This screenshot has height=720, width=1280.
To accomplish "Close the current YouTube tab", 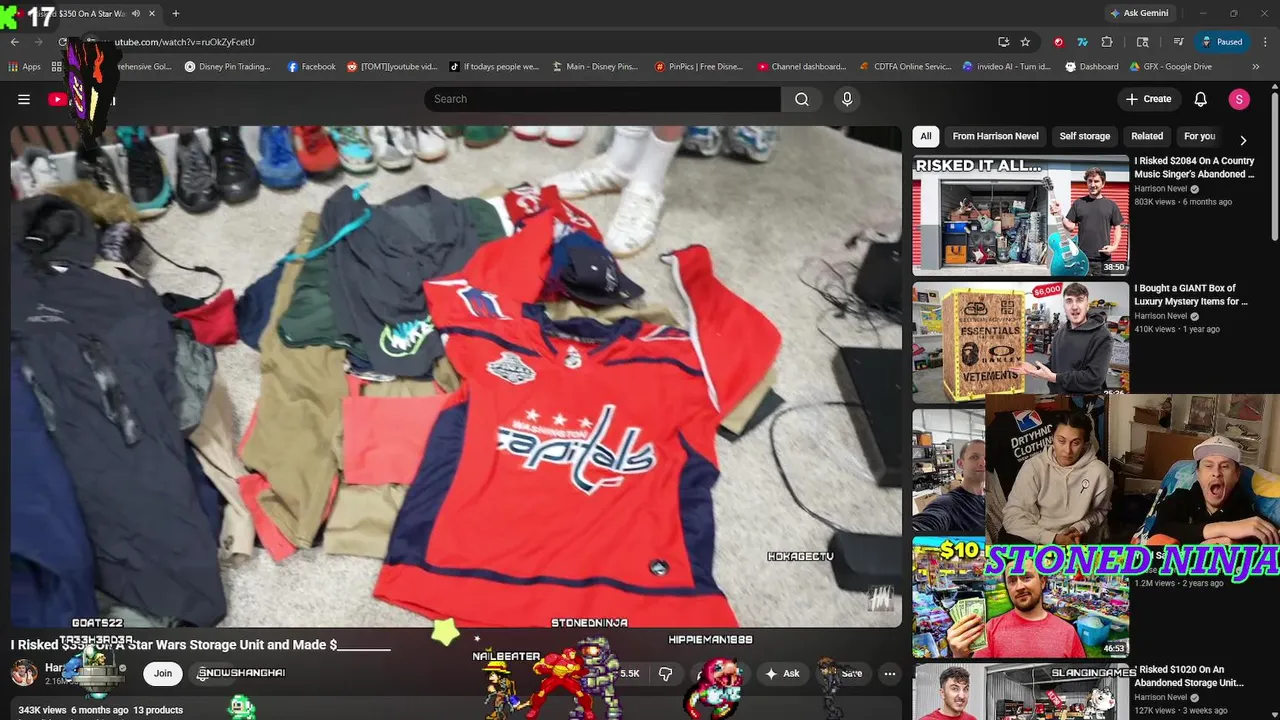I will 153,14.
